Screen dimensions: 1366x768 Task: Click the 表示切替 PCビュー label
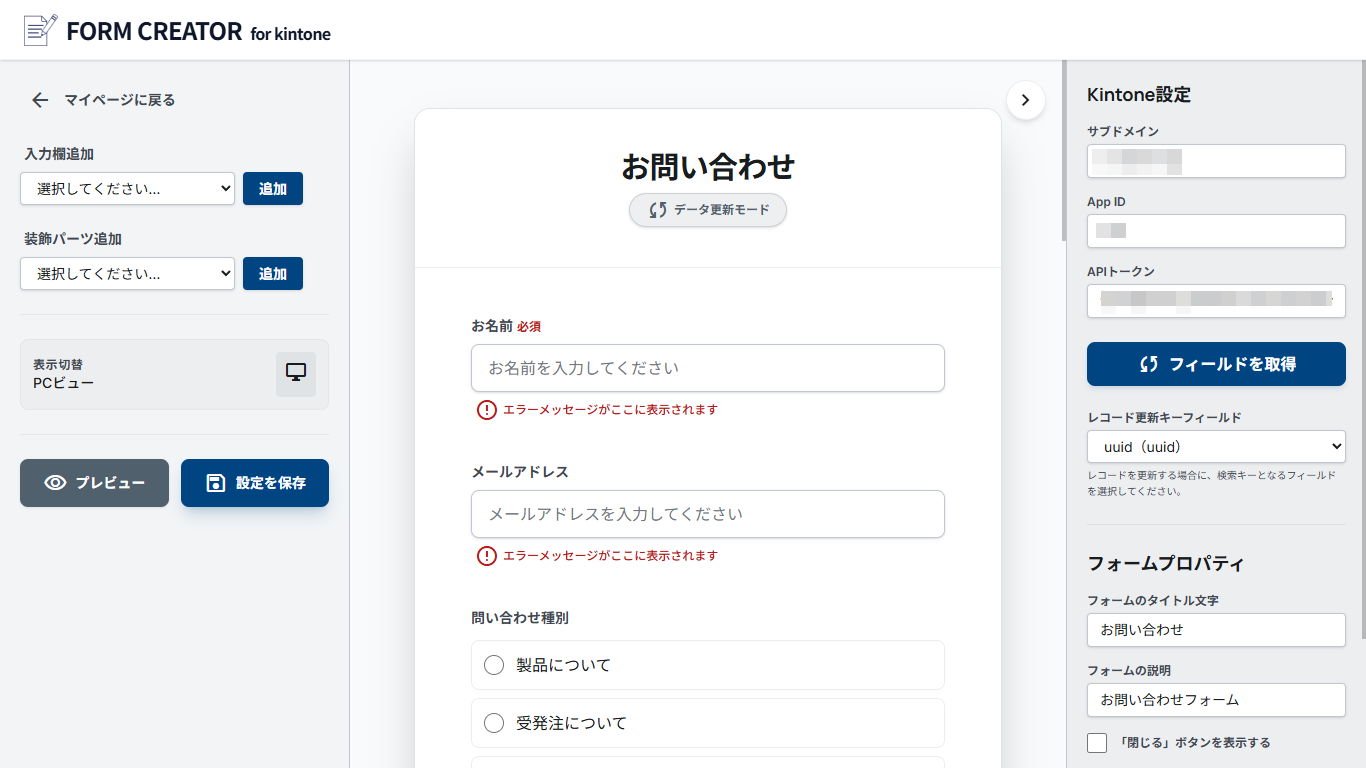tap(64, 374)
